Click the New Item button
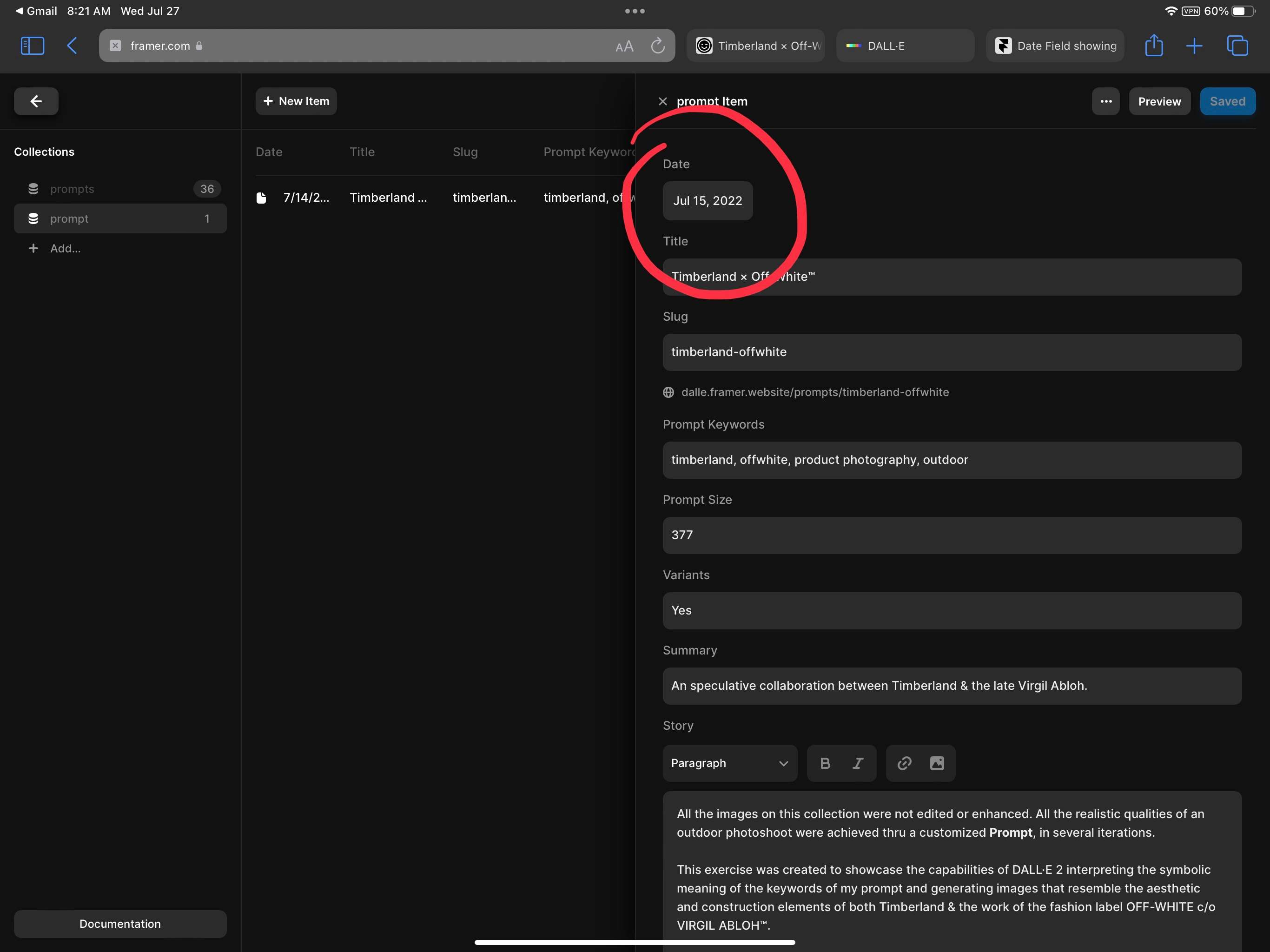 coord(296,102)
